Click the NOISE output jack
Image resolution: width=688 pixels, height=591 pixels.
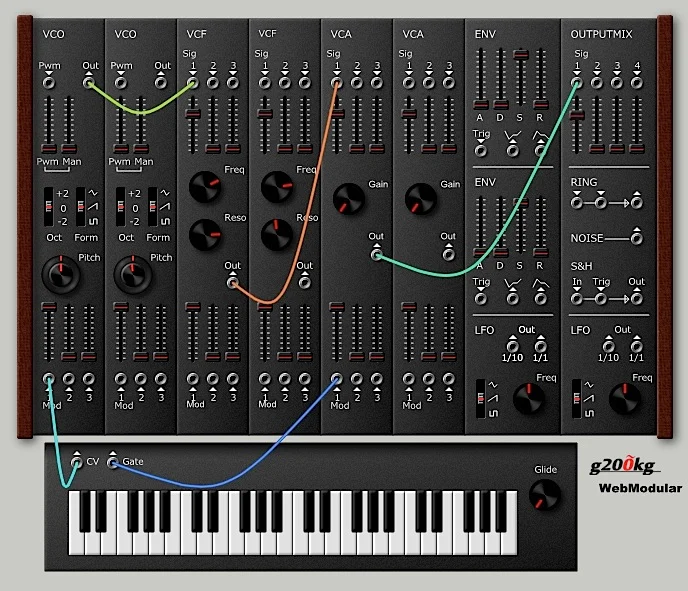pyautogui.click(x=637, y=238)
